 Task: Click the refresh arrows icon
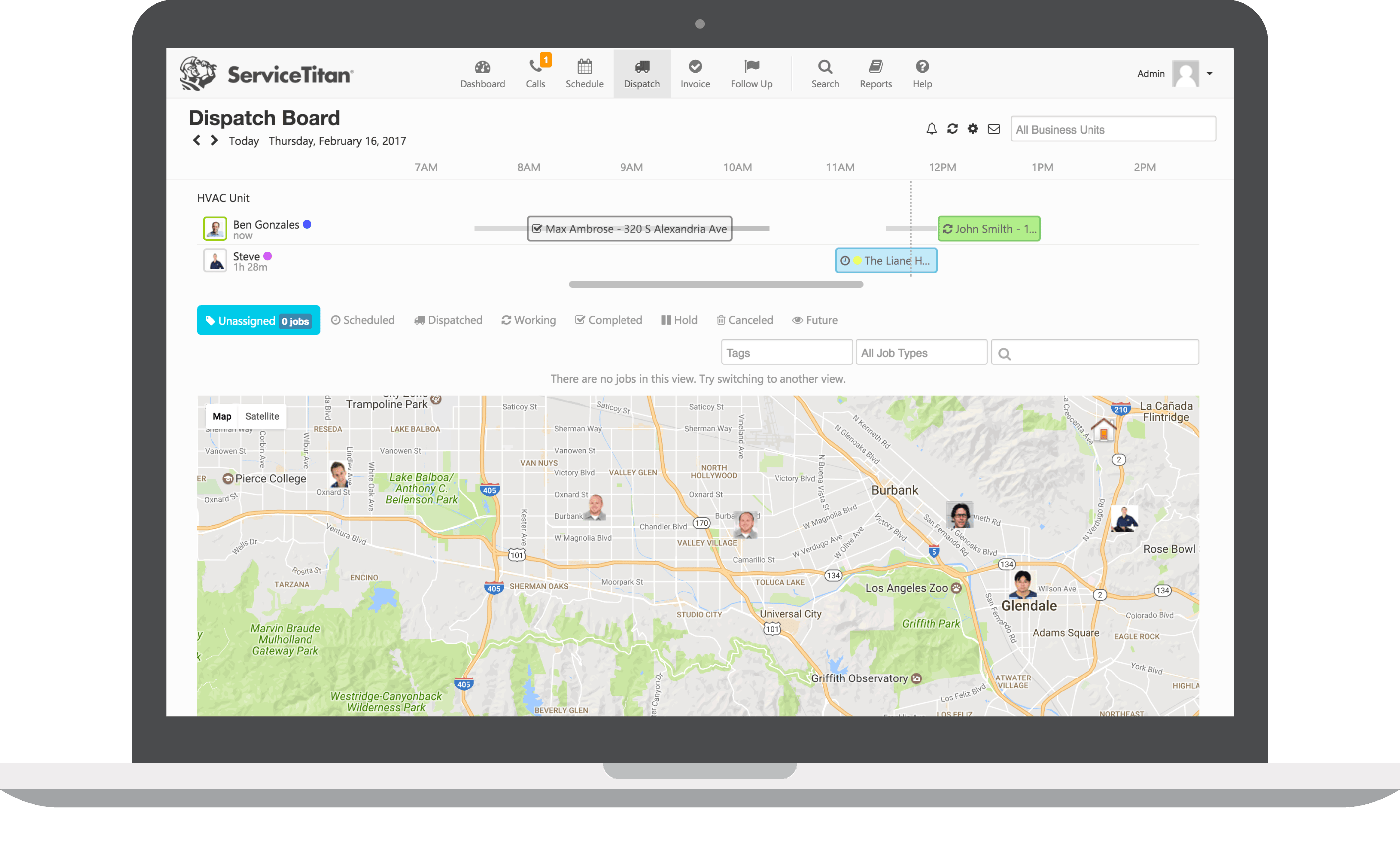click(952, 129)
